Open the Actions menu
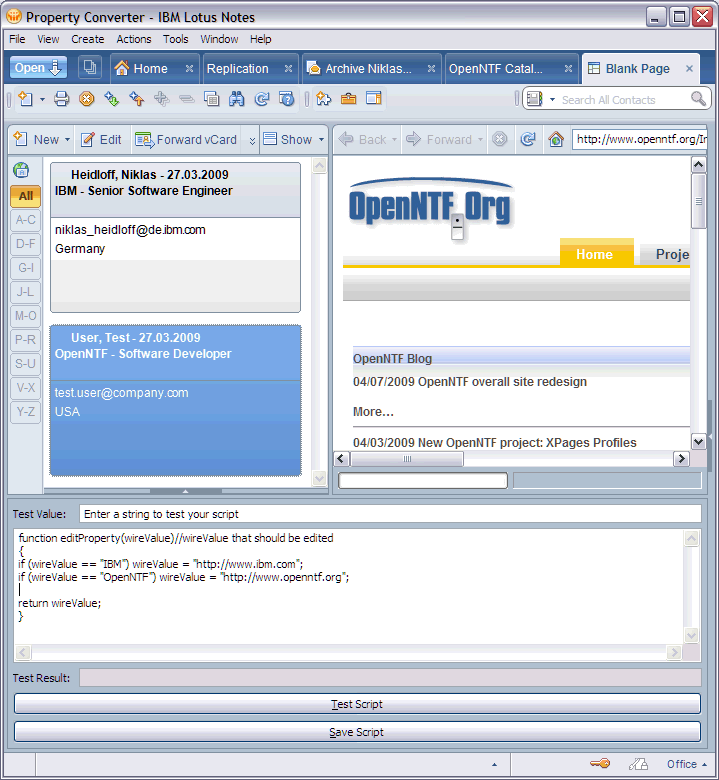Screen dimensions: 719x780 click(133, 39)
